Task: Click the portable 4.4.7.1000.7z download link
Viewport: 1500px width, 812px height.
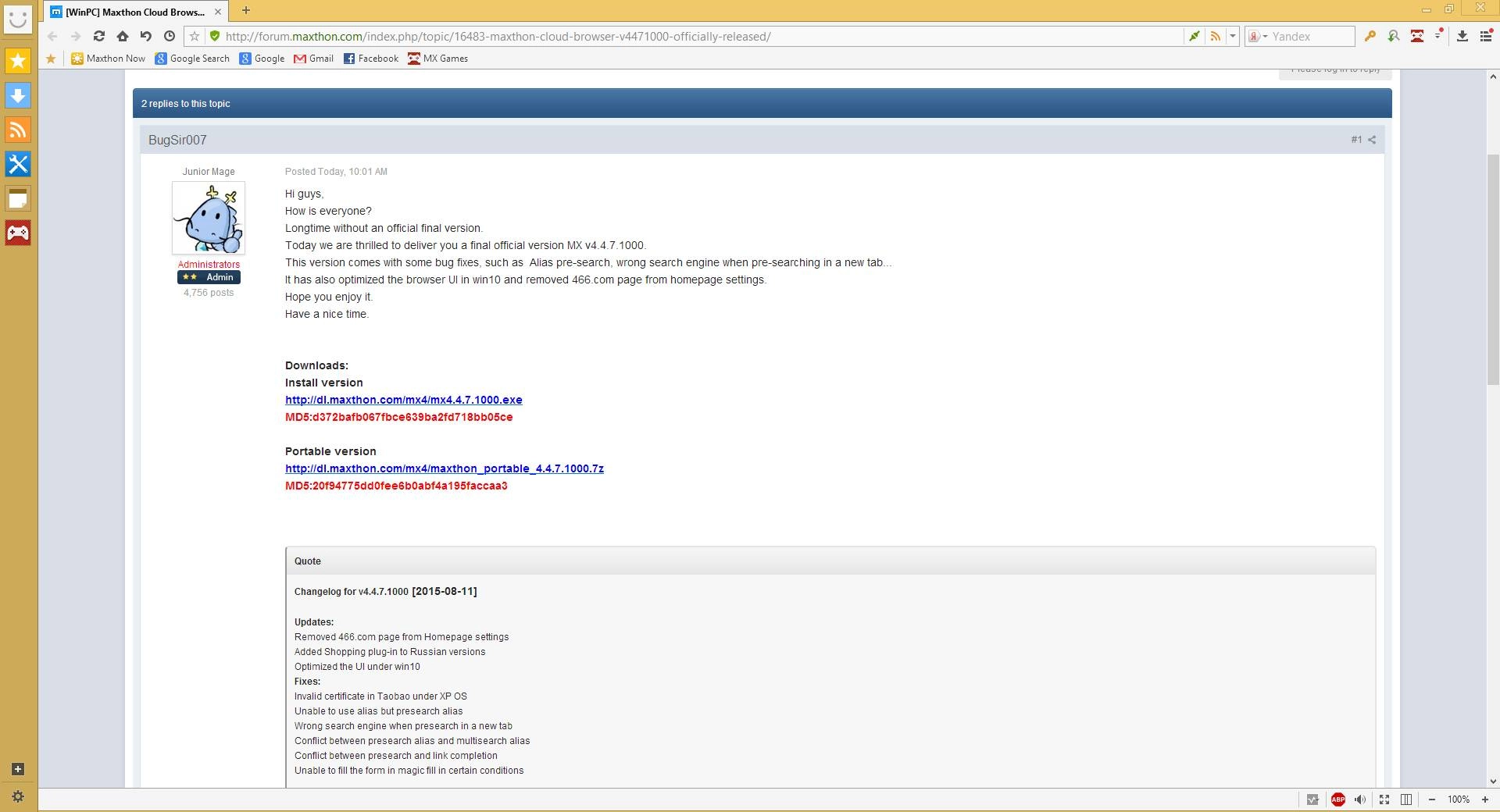Action: click(444, 468)
